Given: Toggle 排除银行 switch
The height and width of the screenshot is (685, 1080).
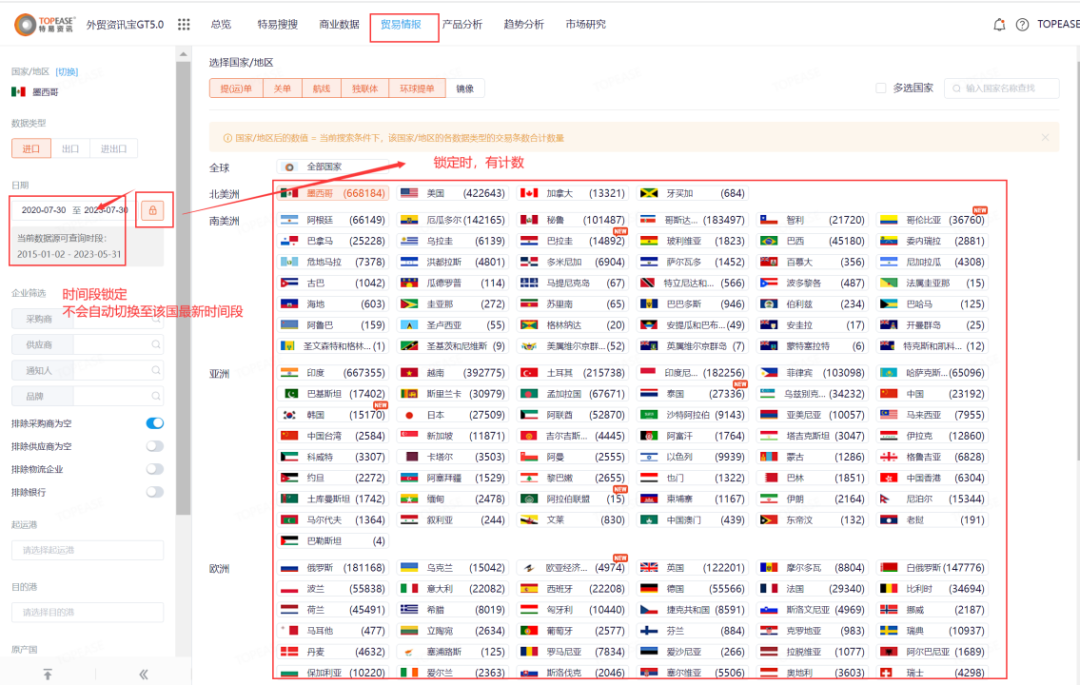Looking at the screenshot, I should [155, 492].
